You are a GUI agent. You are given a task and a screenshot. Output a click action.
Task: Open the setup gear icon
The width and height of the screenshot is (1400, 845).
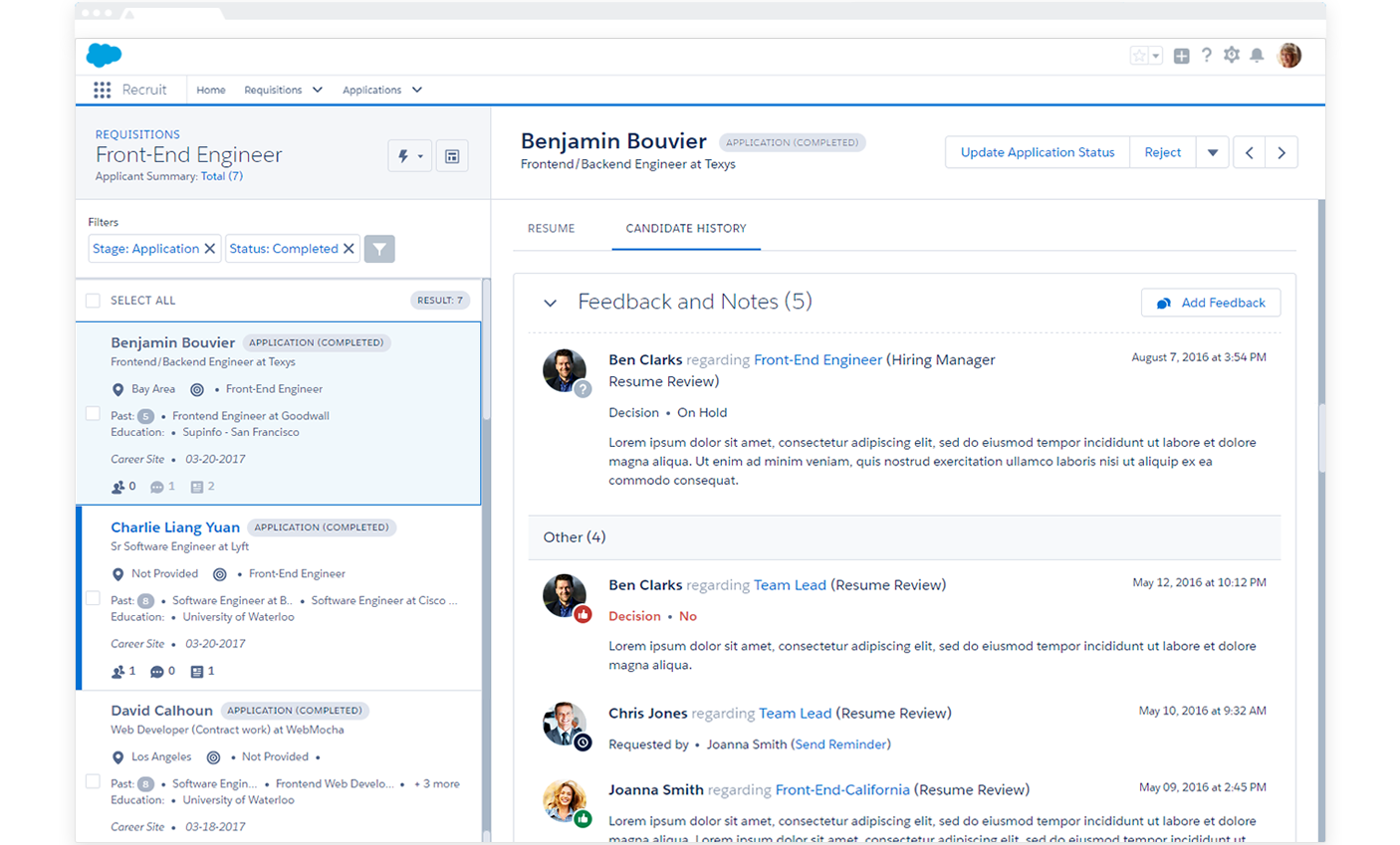[1232, 56]
